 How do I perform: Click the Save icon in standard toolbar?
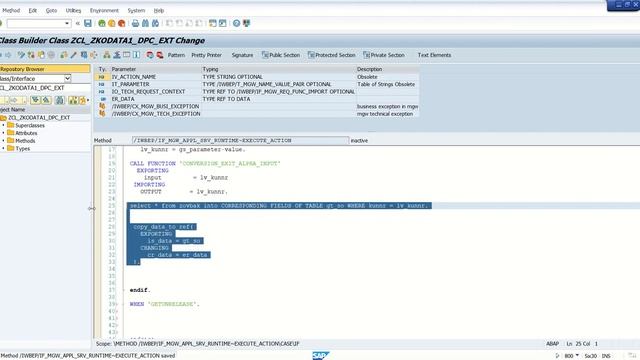click(x=88, y=23)
